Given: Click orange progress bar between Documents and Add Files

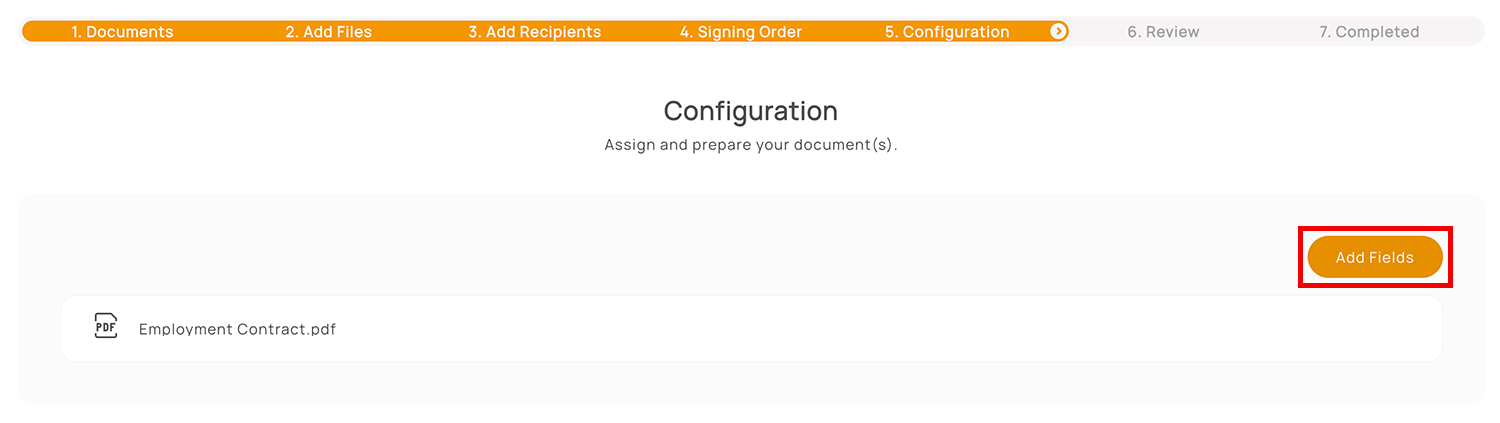Looking at the screenshot, I should (230, 32).
